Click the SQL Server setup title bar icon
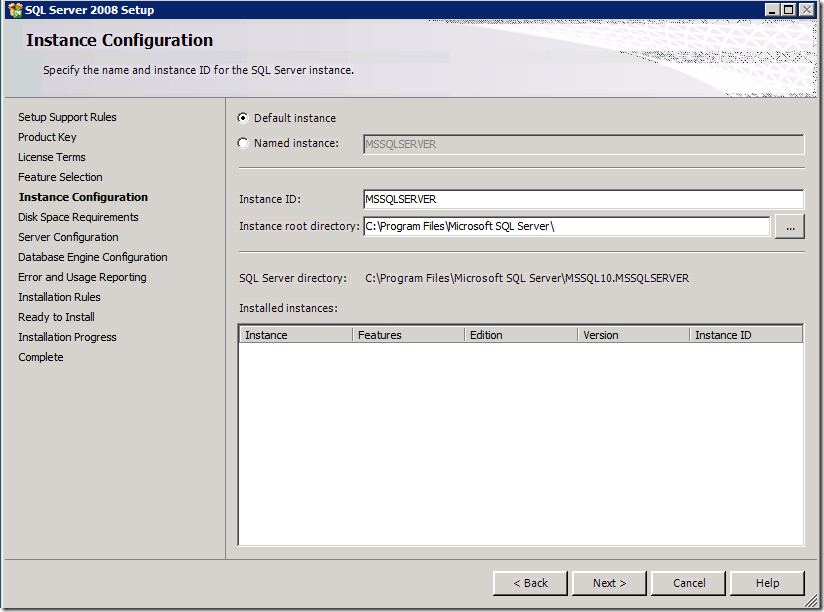The width and height of the screenshot is (824, 612). (x=15, y=9)
